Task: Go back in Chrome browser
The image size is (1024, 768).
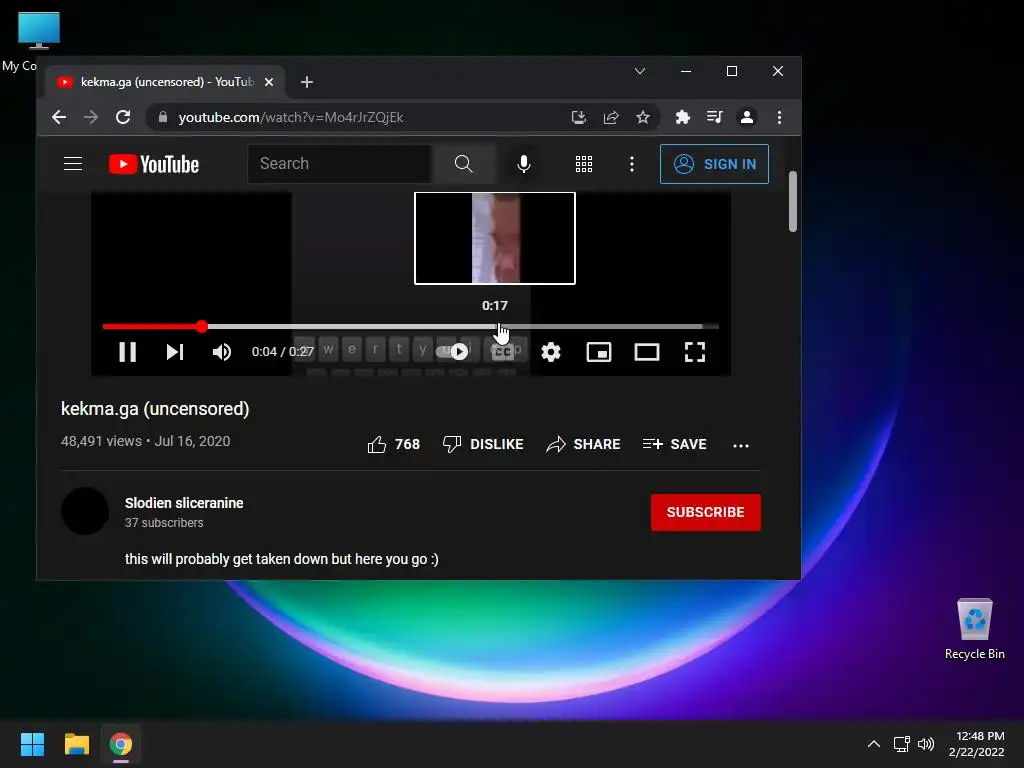Action: 59,118
